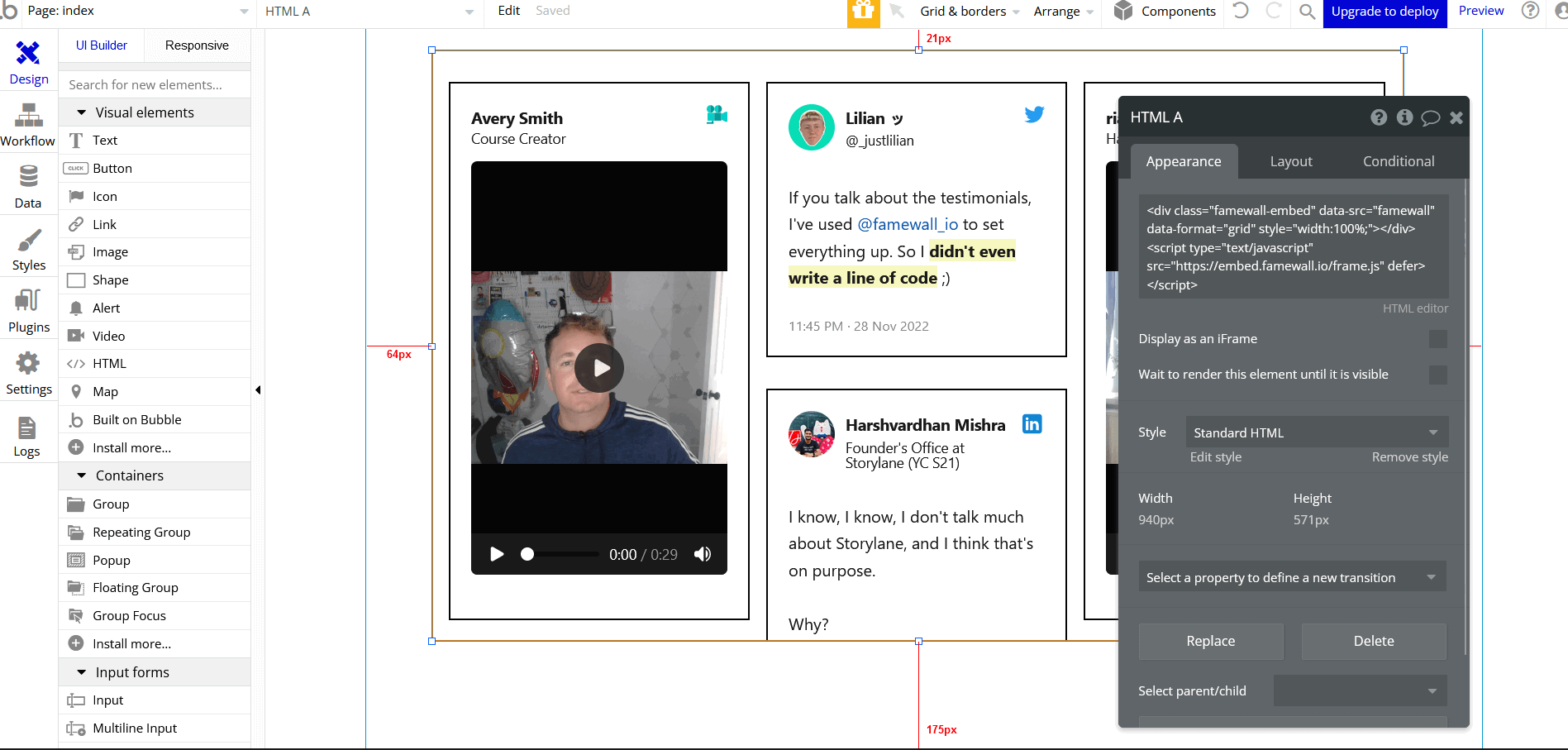Click the undo arrow icon

pos(1241,12)
